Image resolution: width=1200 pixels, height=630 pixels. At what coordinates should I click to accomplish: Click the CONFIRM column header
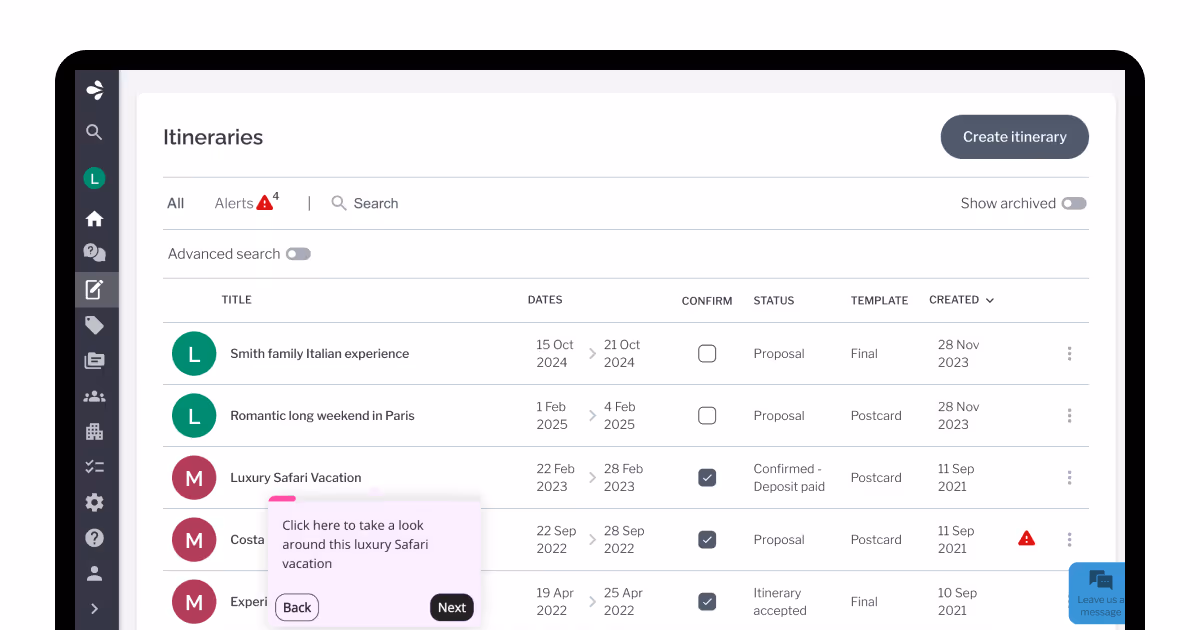[707, 300]
